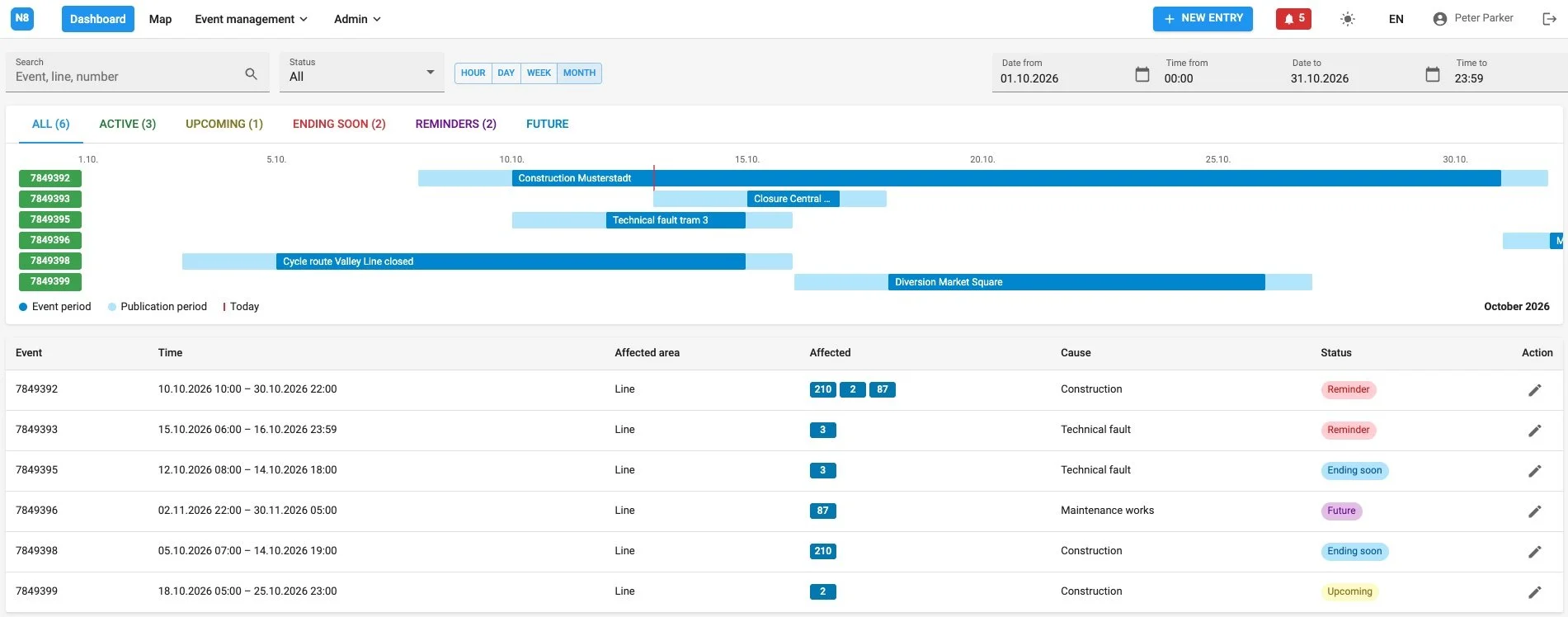Go to the Dashboard tab
1568x617 pixels.
98,19
